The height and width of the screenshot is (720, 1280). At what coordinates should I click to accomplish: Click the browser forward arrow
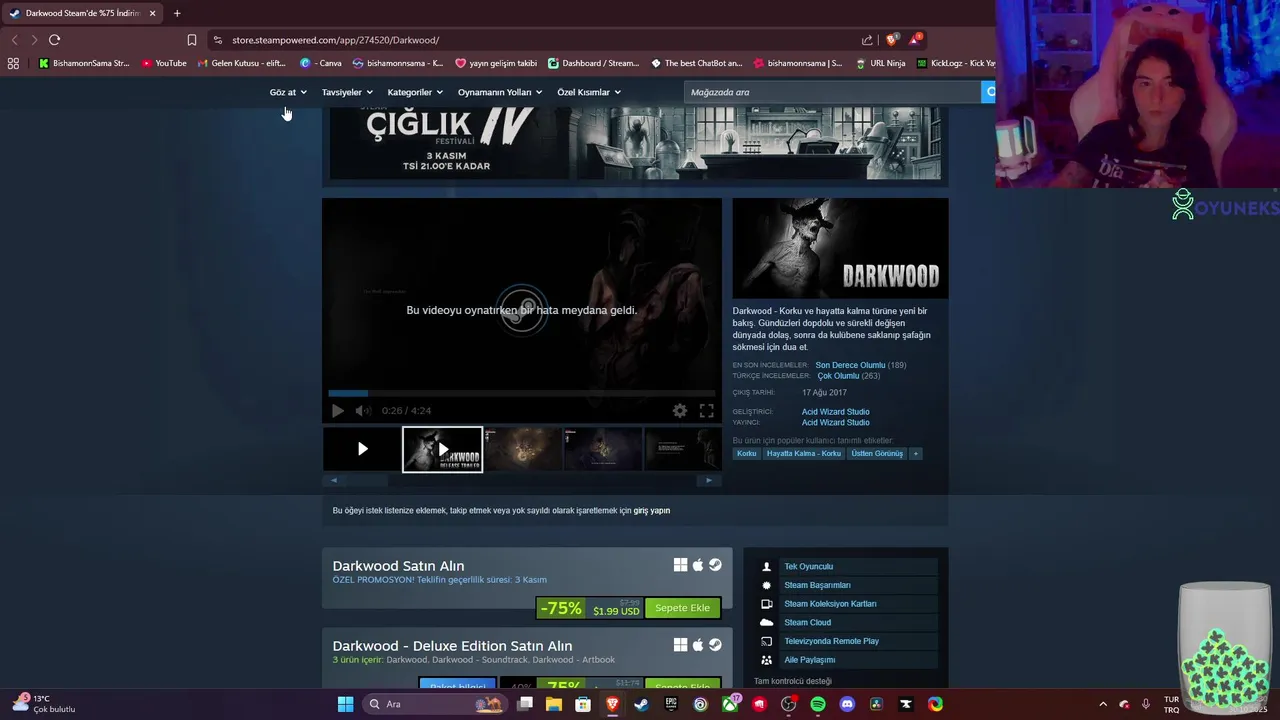[34, 40]
